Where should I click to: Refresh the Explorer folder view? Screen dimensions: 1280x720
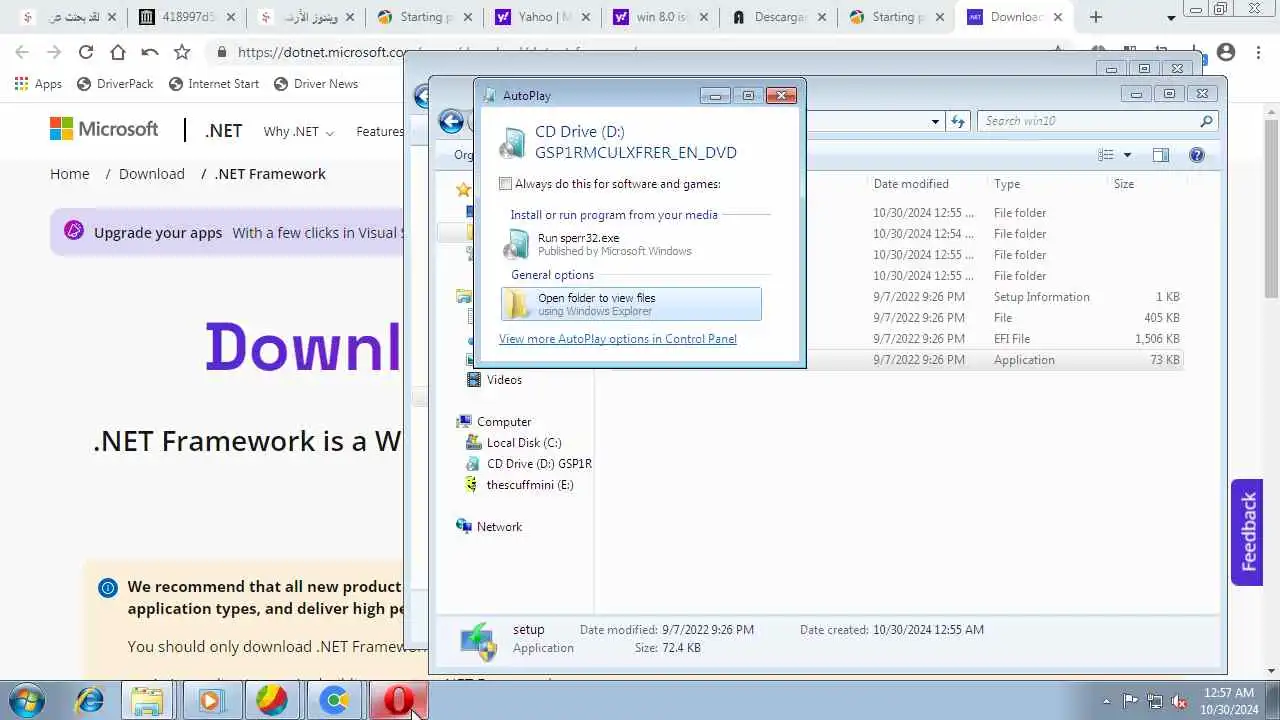958,121
